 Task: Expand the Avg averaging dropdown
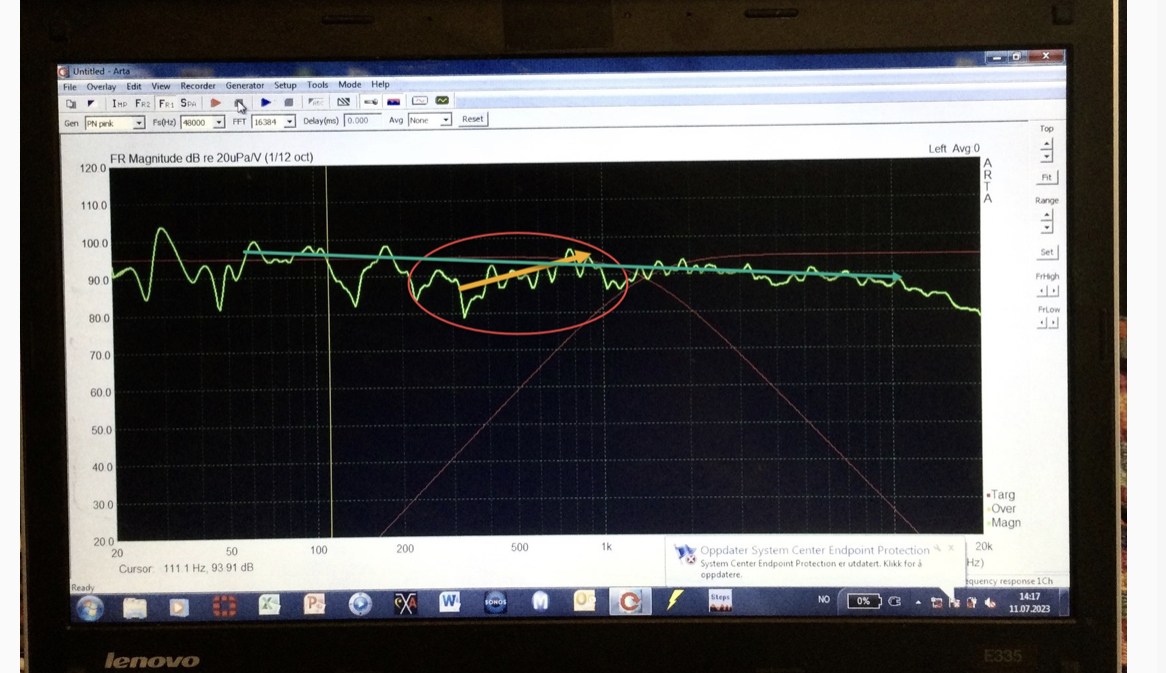coord(445,120)
